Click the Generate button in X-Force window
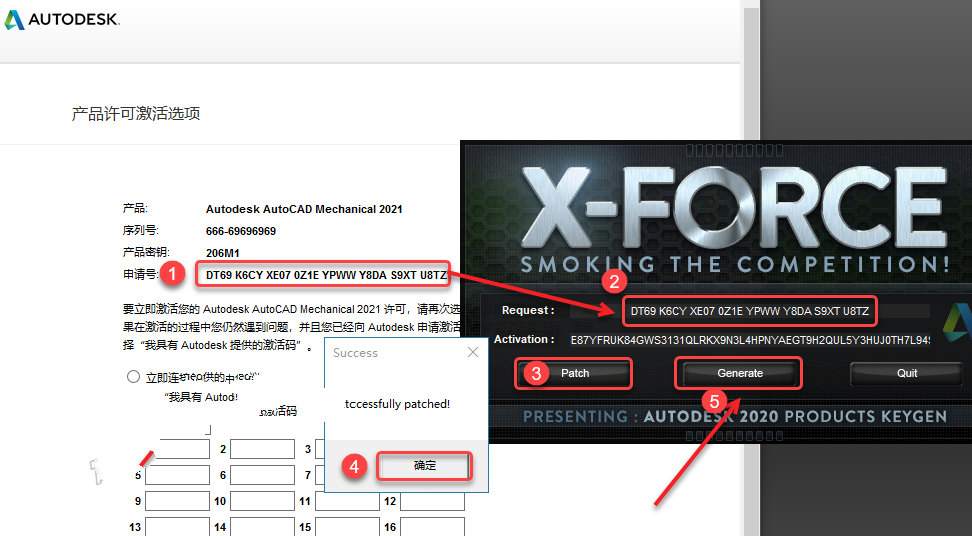Image resolution: width=972 pixels, height=536 pixels. (x=740, y=373)
